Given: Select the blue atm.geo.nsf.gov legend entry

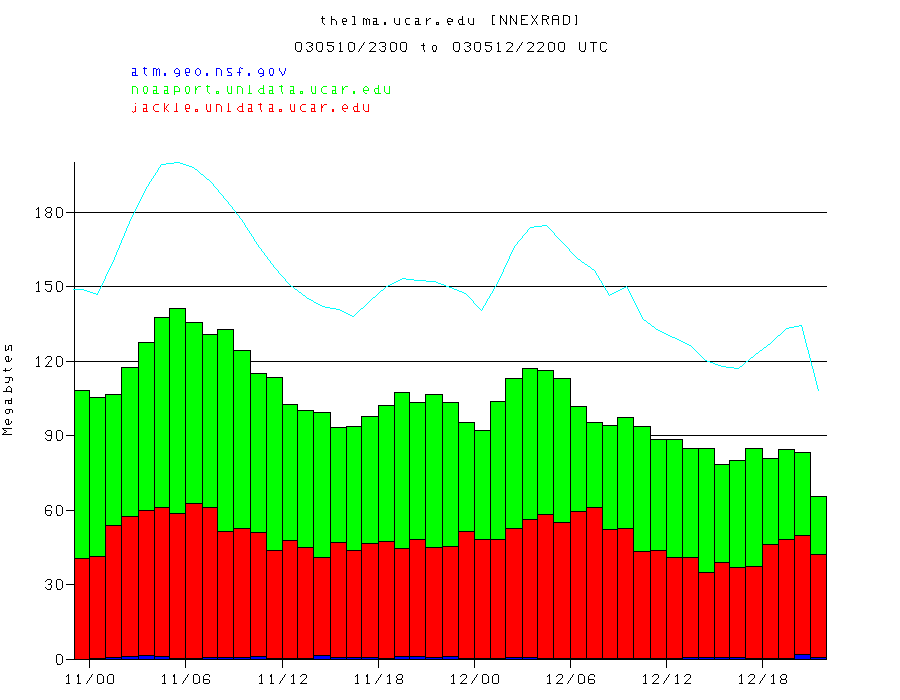Looking at the screenshot, I should [x=208, y=71].
